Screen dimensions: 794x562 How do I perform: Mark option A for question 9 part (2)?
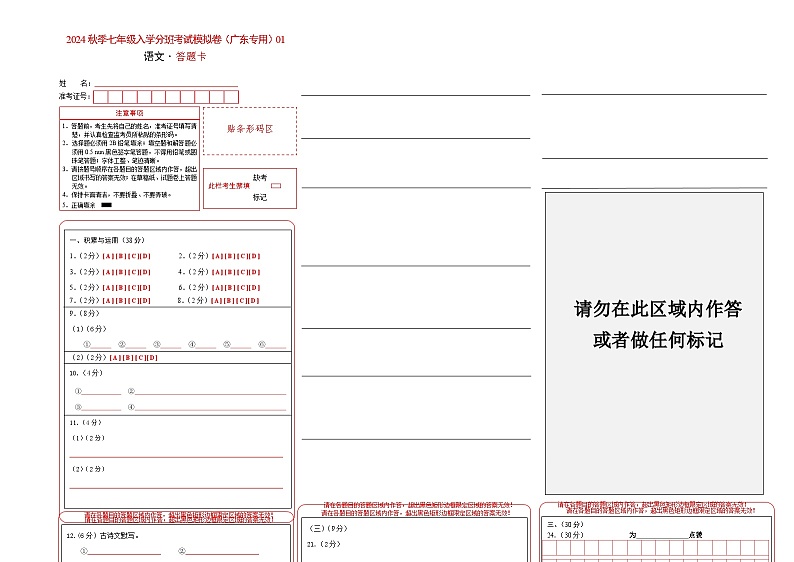tap(115, 357)
